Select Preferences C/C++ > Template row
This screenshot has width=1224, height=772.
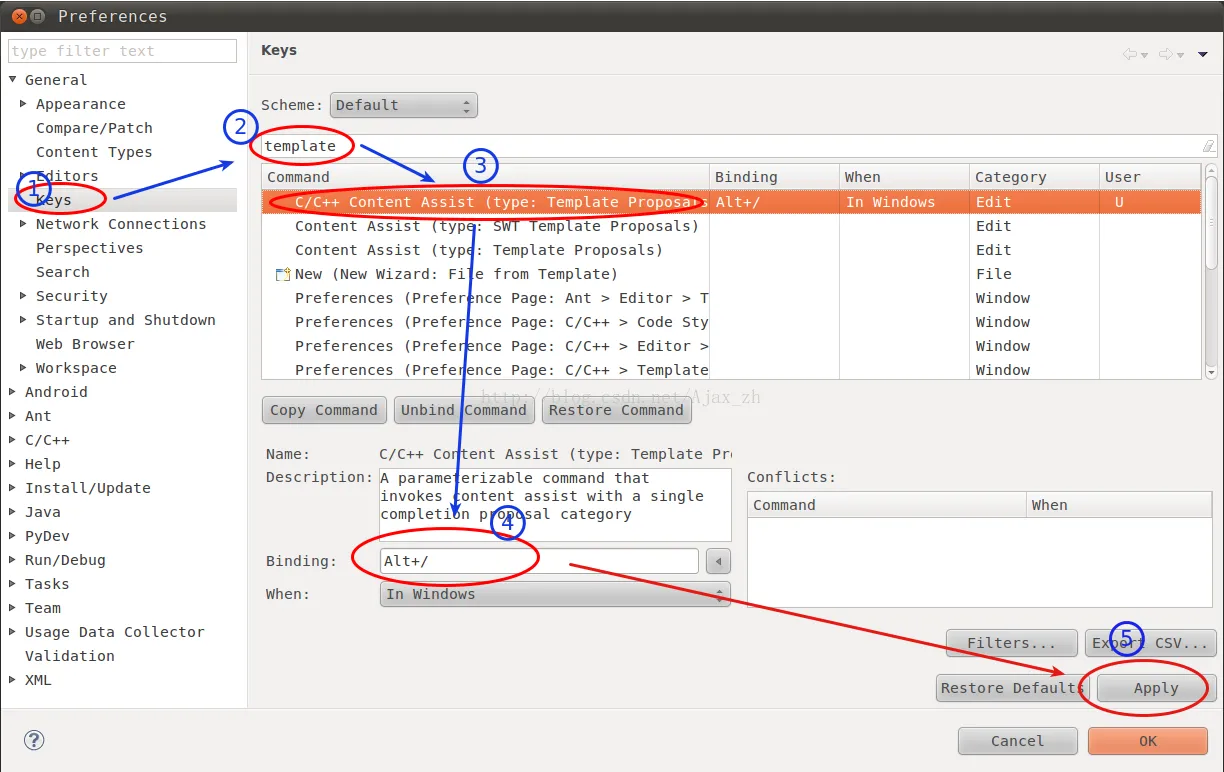pos(732,370)
